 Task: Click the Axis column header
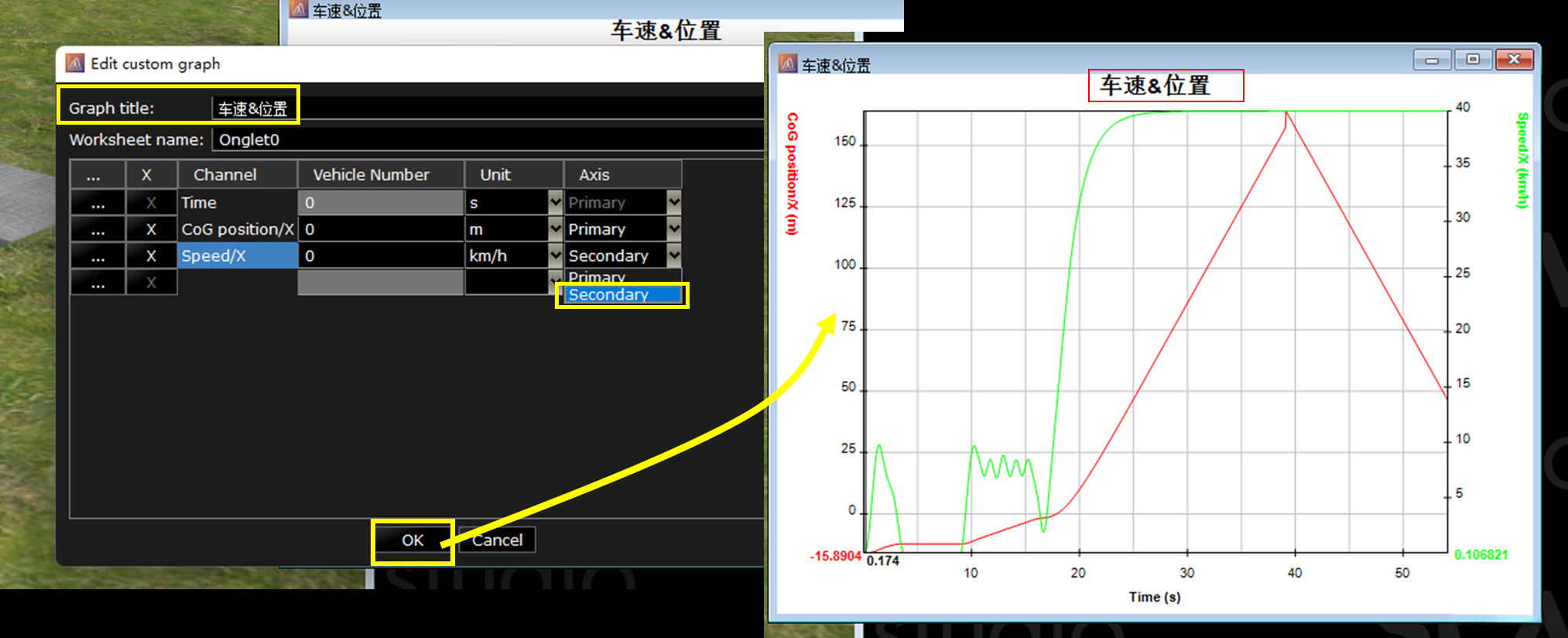point(623,175)
